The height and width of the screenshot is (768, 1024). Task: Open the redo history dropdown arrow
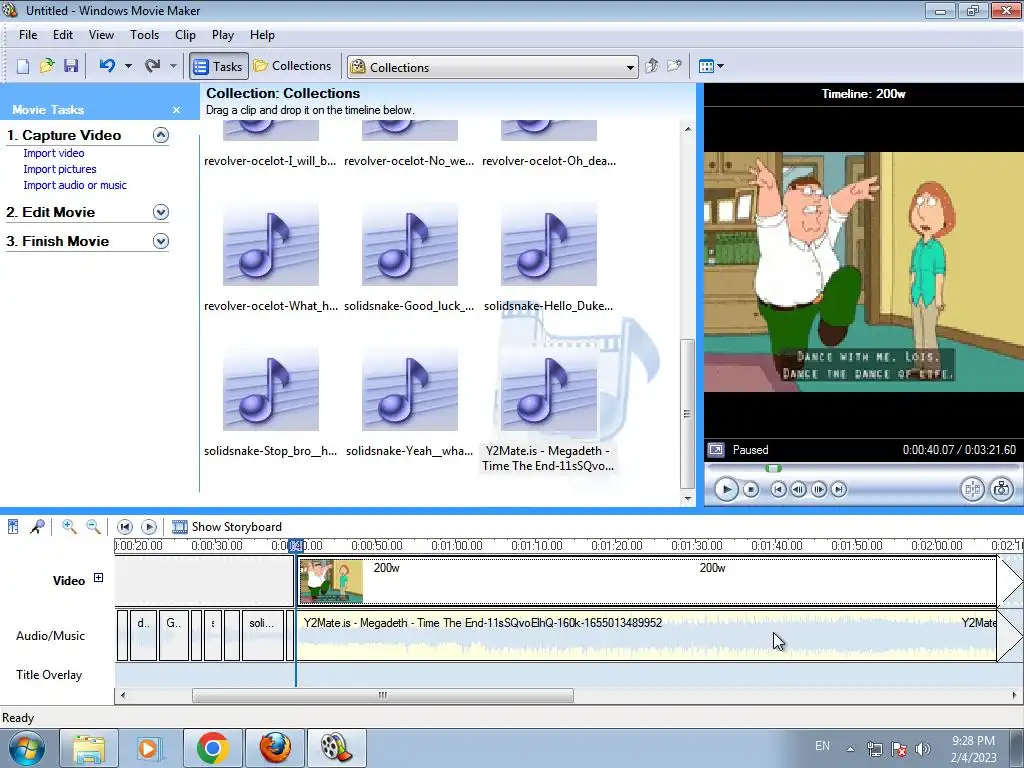click(x=173, y=66)
